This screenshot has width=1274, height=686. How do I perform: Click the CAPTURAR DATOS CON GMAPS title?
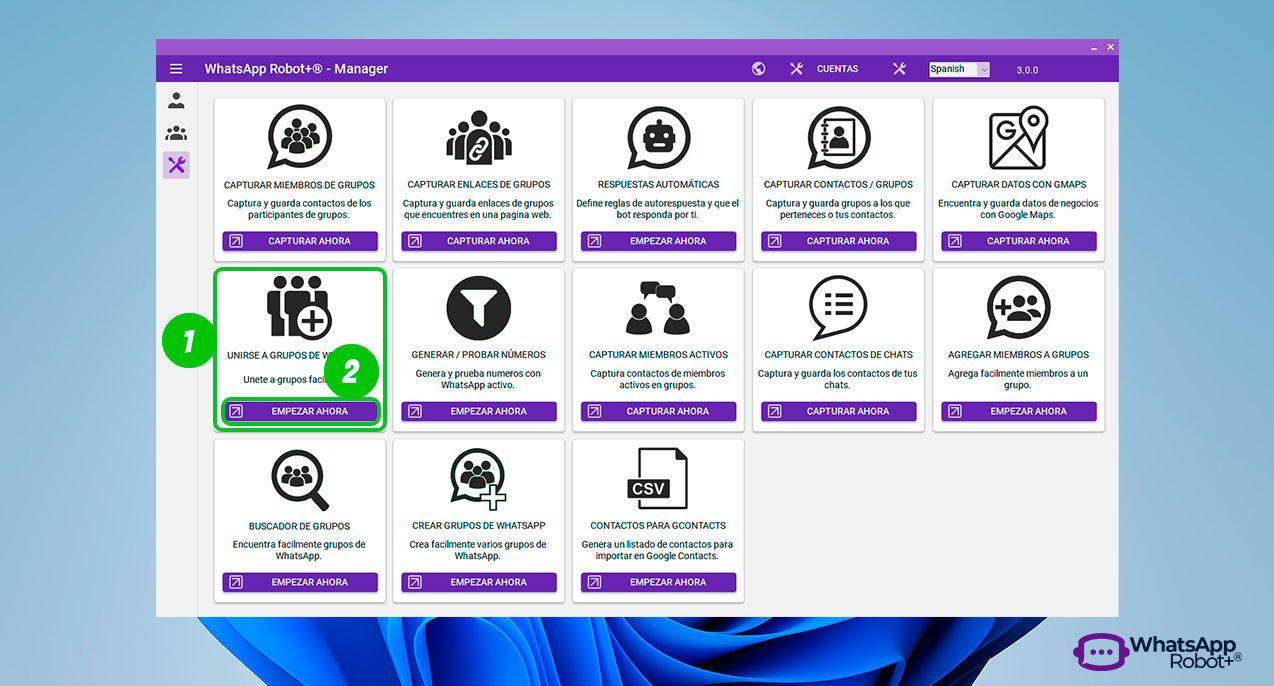[x=1019, y=185]
